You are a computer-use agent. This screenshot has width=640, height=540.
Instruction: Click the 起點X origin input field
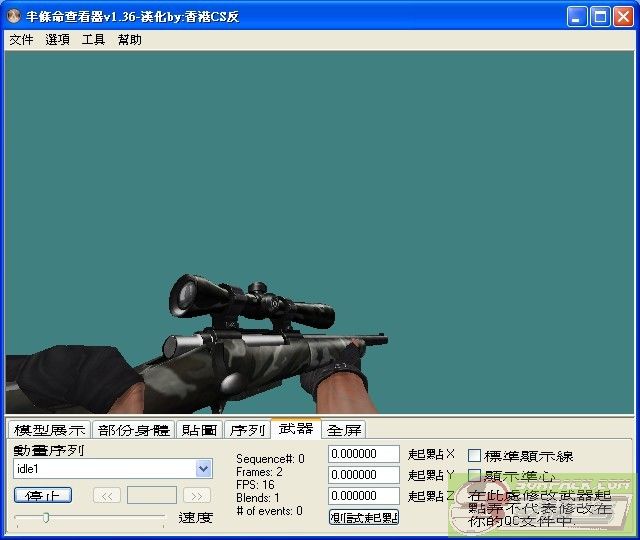pyautogui.click(x=364, y=455)
